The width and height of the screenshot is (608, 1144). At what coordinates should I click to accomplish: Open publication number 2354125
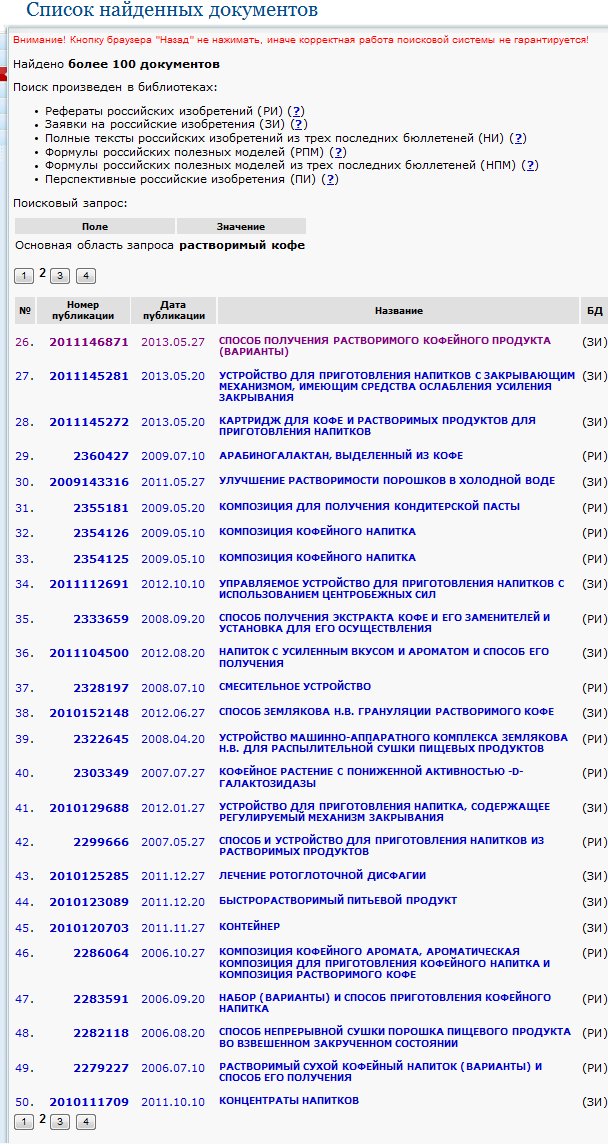pyautogui.click(x=101, y=558)
